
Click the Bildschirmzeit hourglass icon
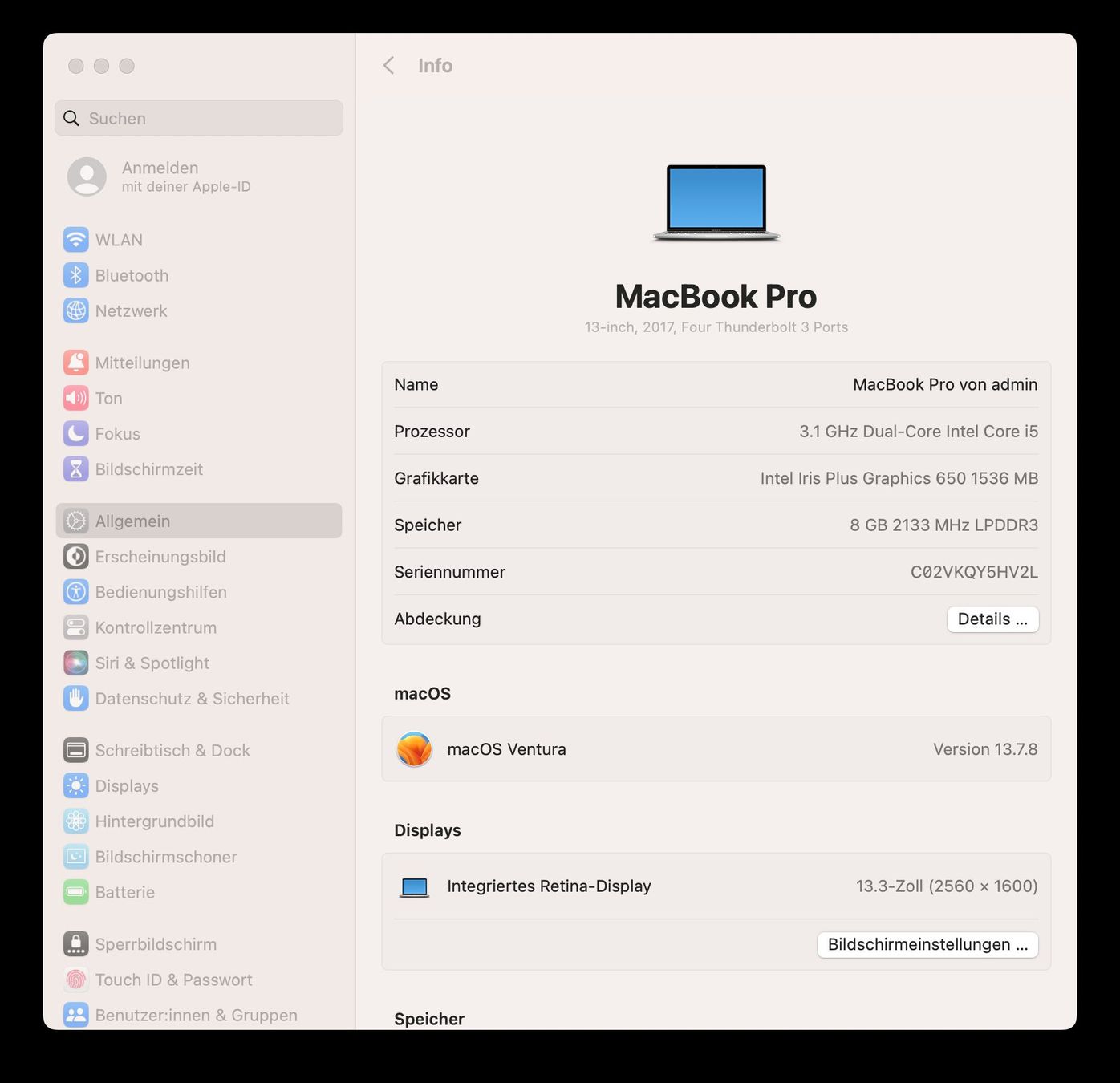pyautogui.click(x=76, y=468)
